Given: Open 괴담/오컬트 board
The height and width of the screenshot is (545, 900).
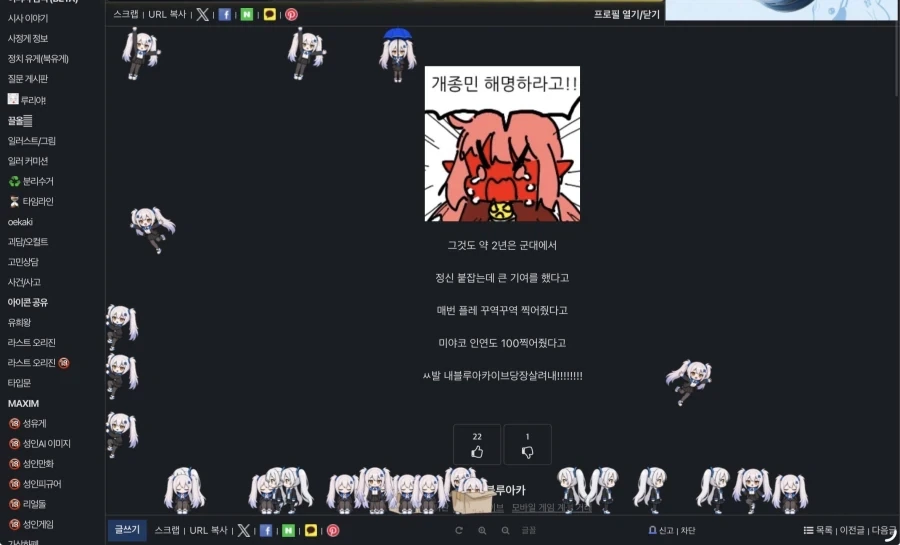Looking at the screenshot, I should pyautogui.click(x=28, y=242).
